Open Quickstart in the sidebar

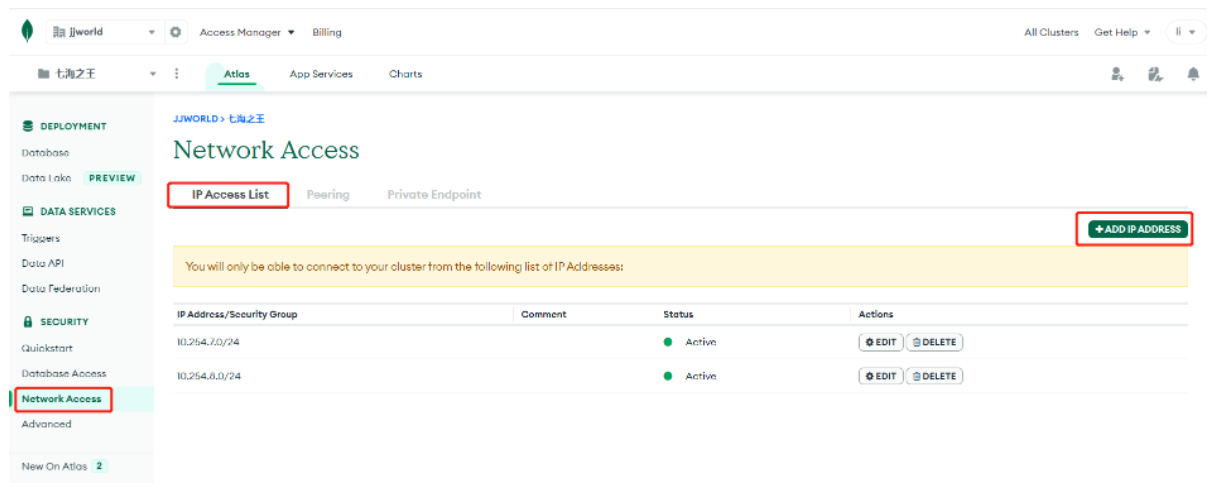pyautogui.click(x=46, y=348)
